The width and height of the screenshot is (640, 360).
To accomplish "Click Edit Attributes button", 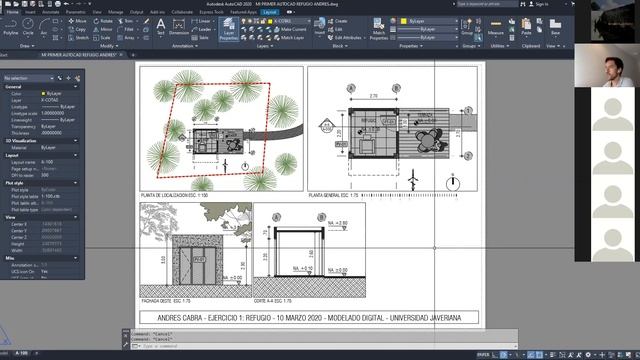I will pos(345,38).
